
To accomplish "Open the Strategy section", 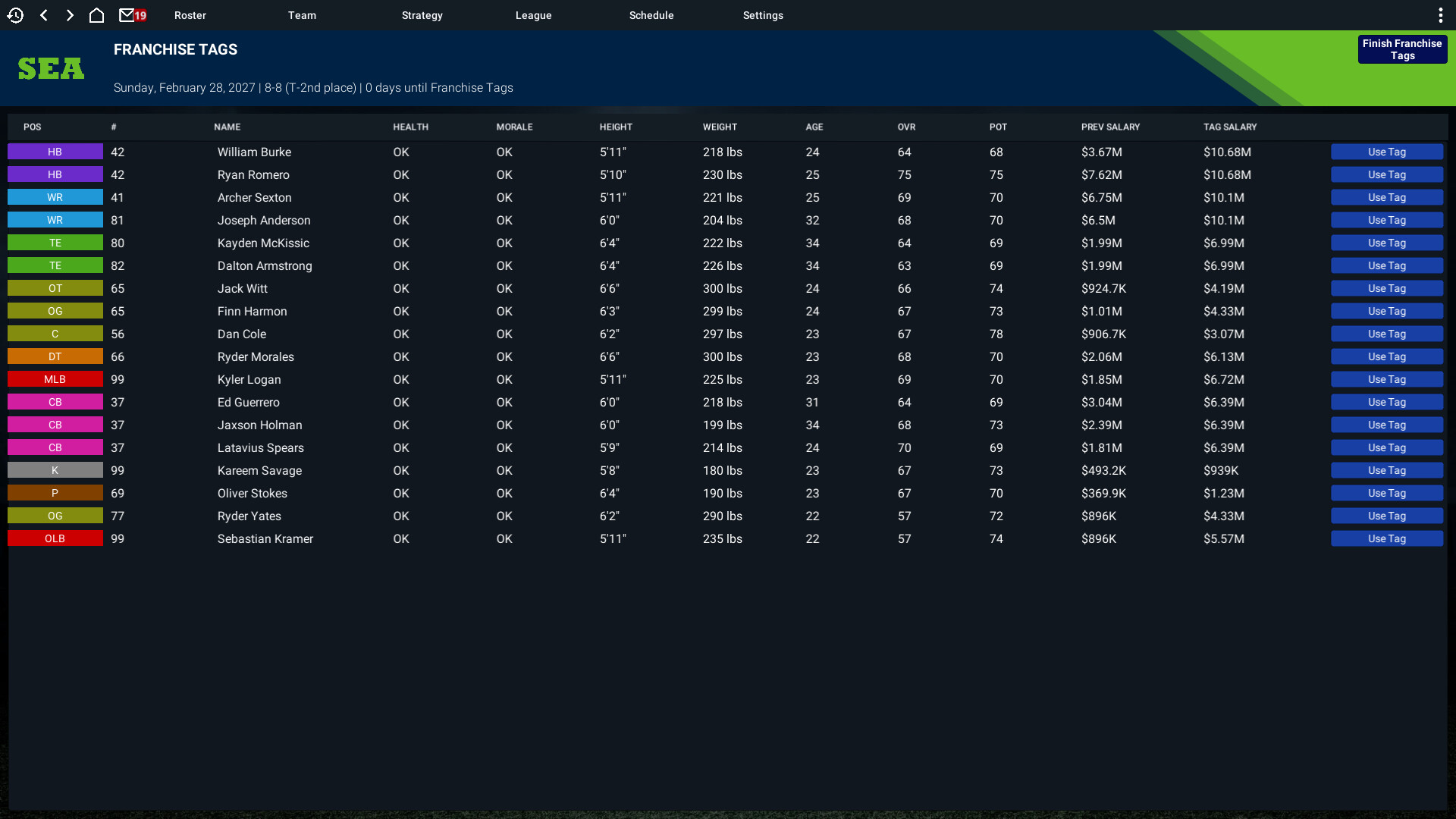I will pyautogui.click(x=422, y=14).
